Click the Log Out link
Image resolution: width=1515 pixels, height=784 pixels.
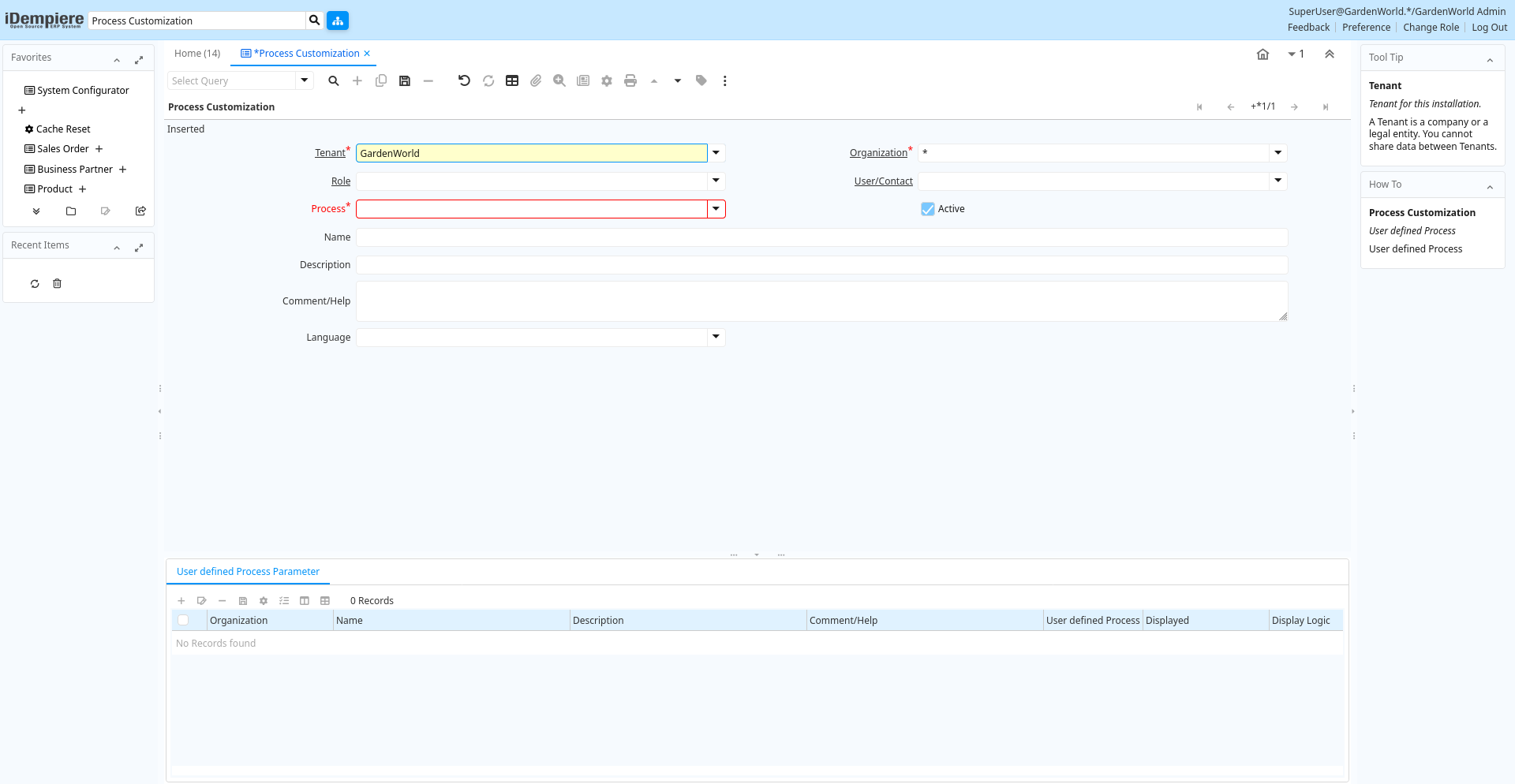[x=1489, y=28]
